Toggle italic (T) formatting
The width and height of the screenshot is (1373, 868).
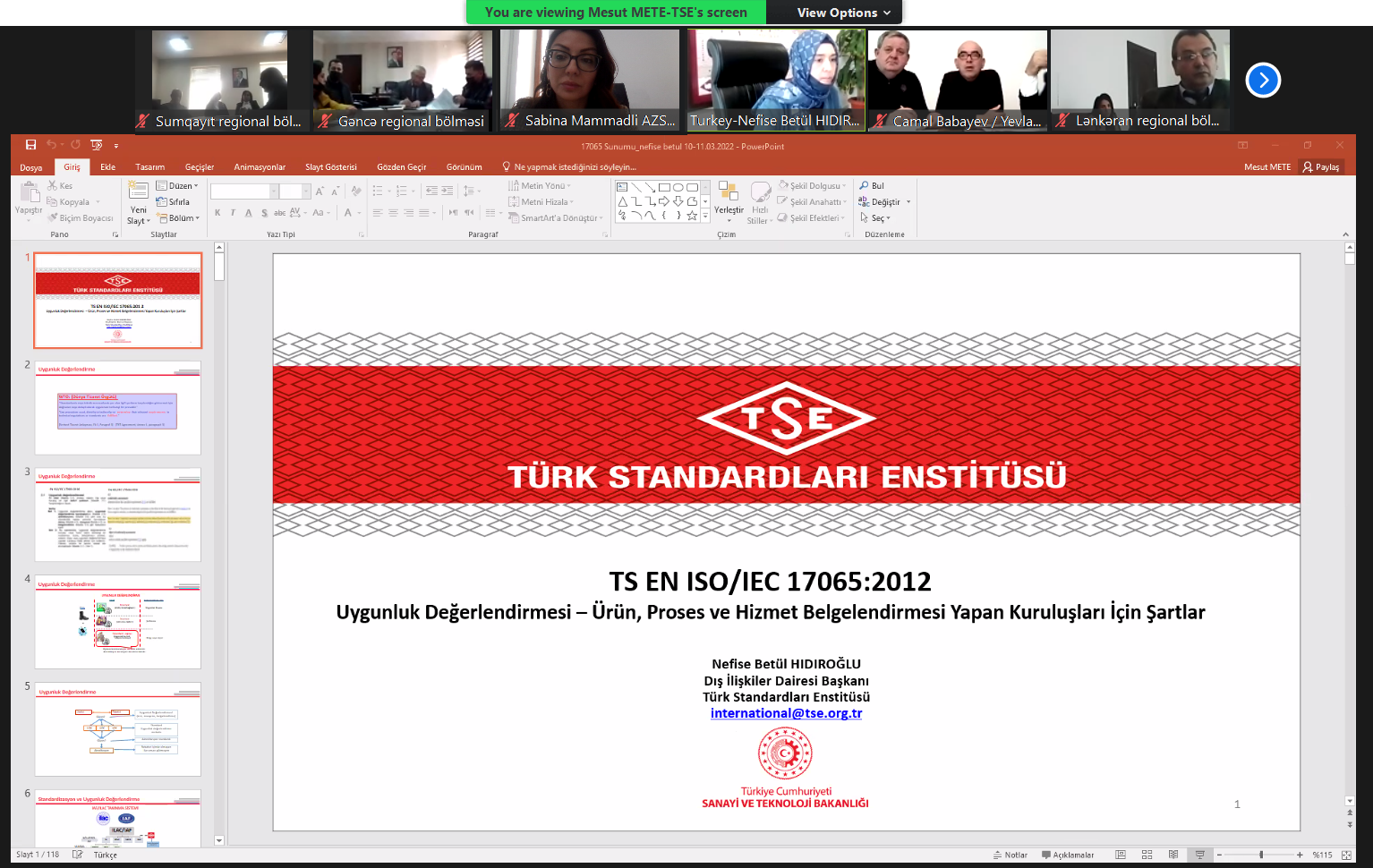233,213
